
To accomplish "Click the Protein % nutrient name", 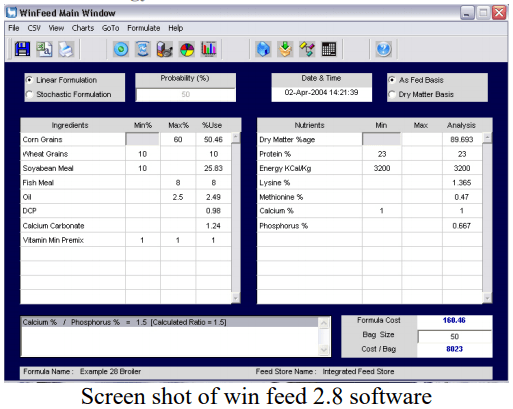I will (x=275, y=154).
